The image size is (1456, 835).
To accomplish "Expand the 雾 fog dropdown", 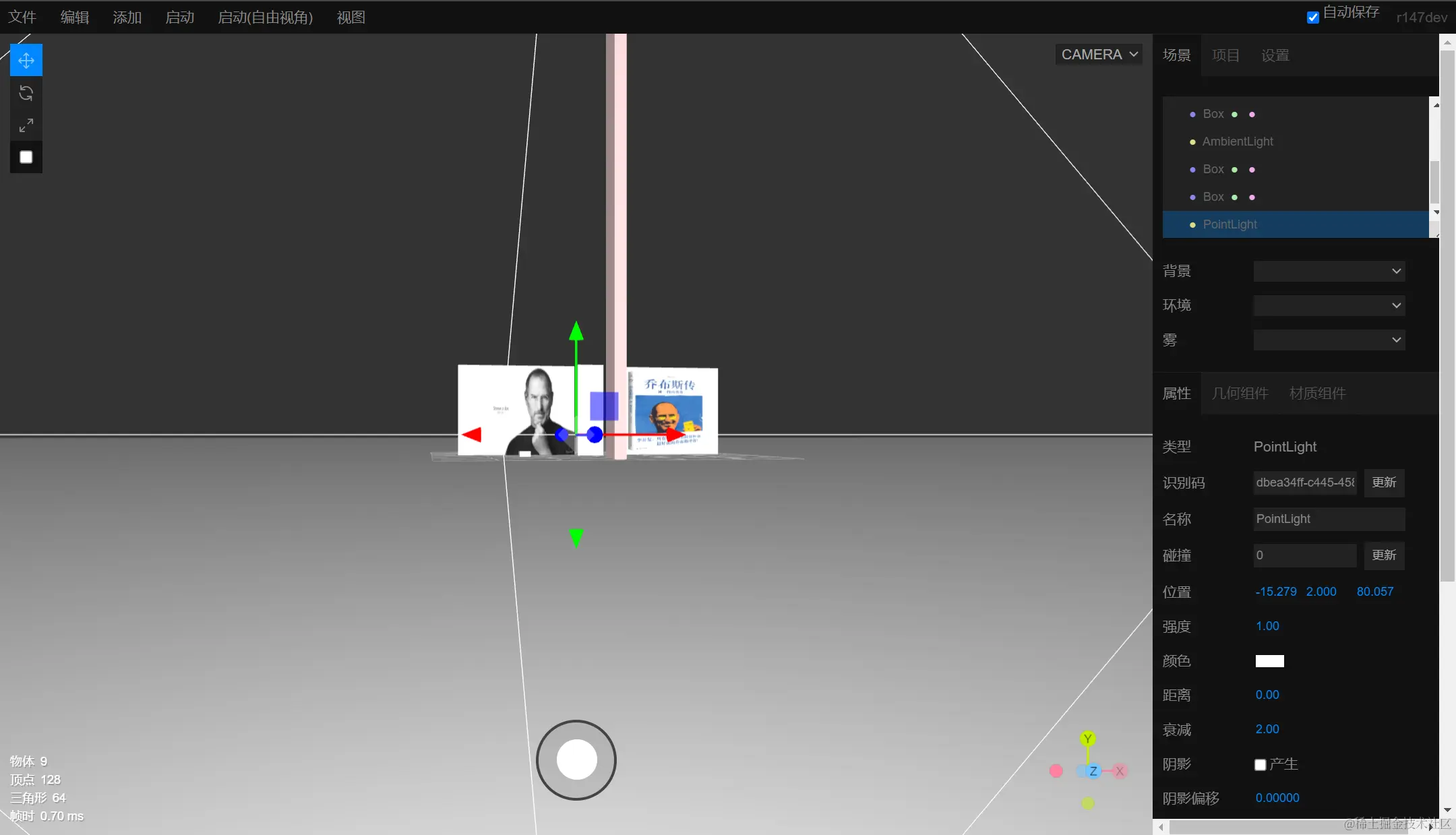I will click(x=1329, y=340).
